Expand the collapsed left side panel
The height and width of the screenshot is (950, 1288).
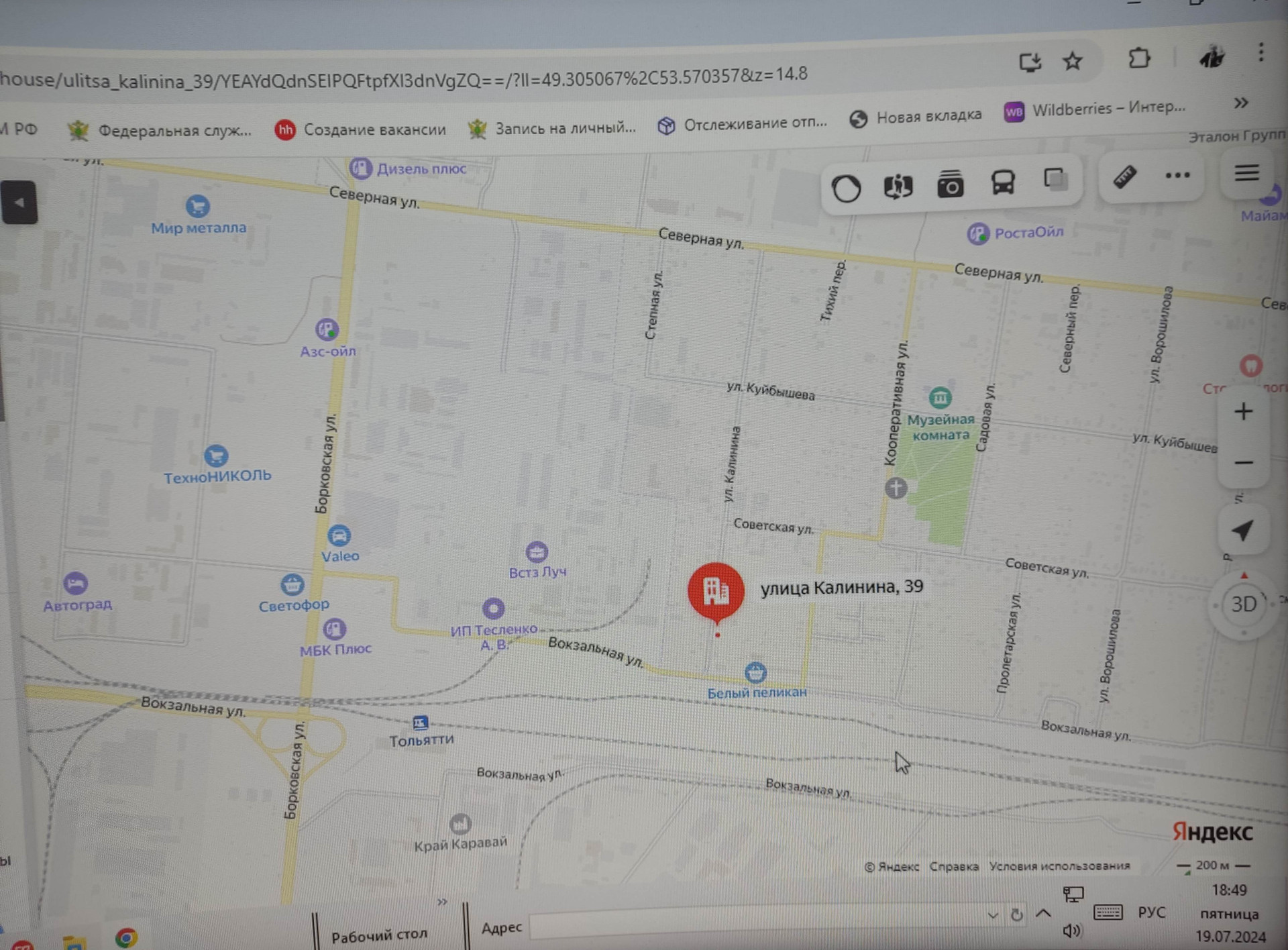19,202
